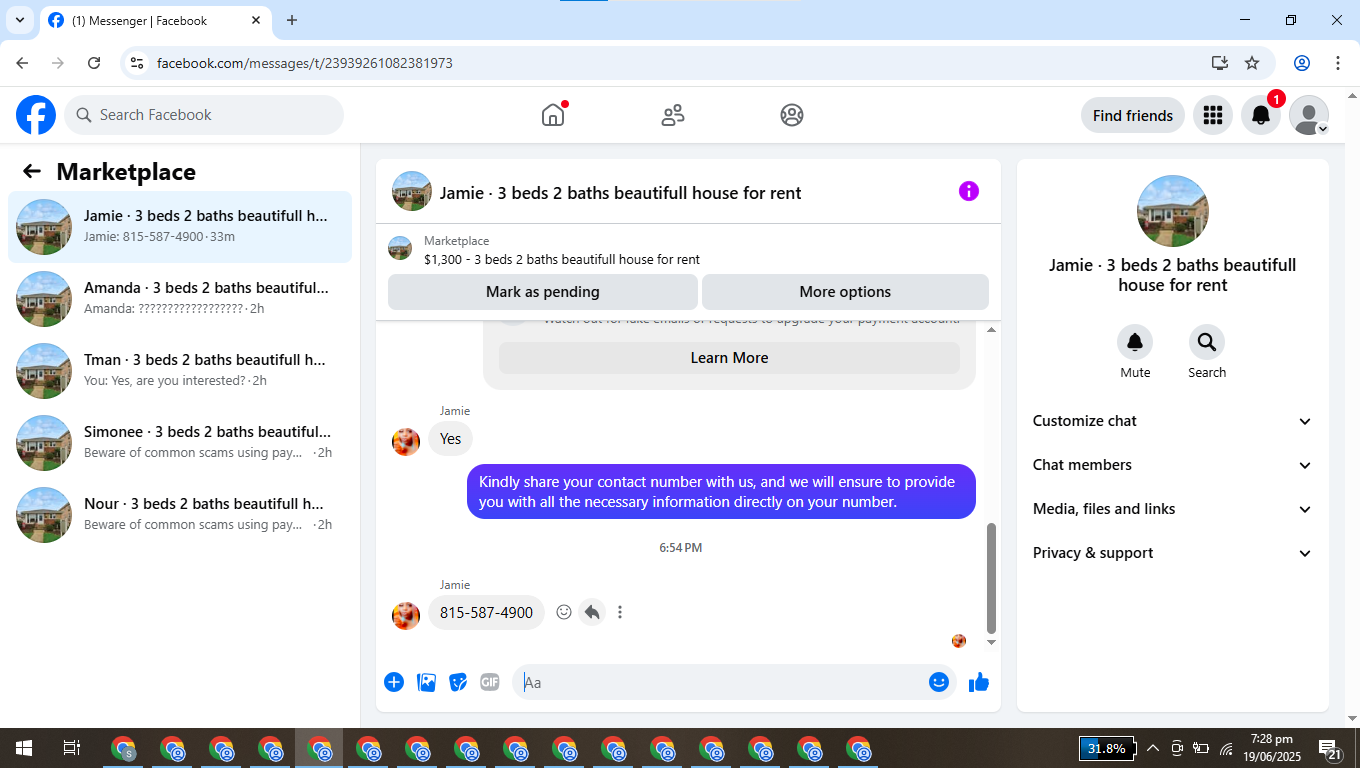Open more actions plus icon in composer
The width and height of the screenshot is (1360, 768).
tap(394, 682)
